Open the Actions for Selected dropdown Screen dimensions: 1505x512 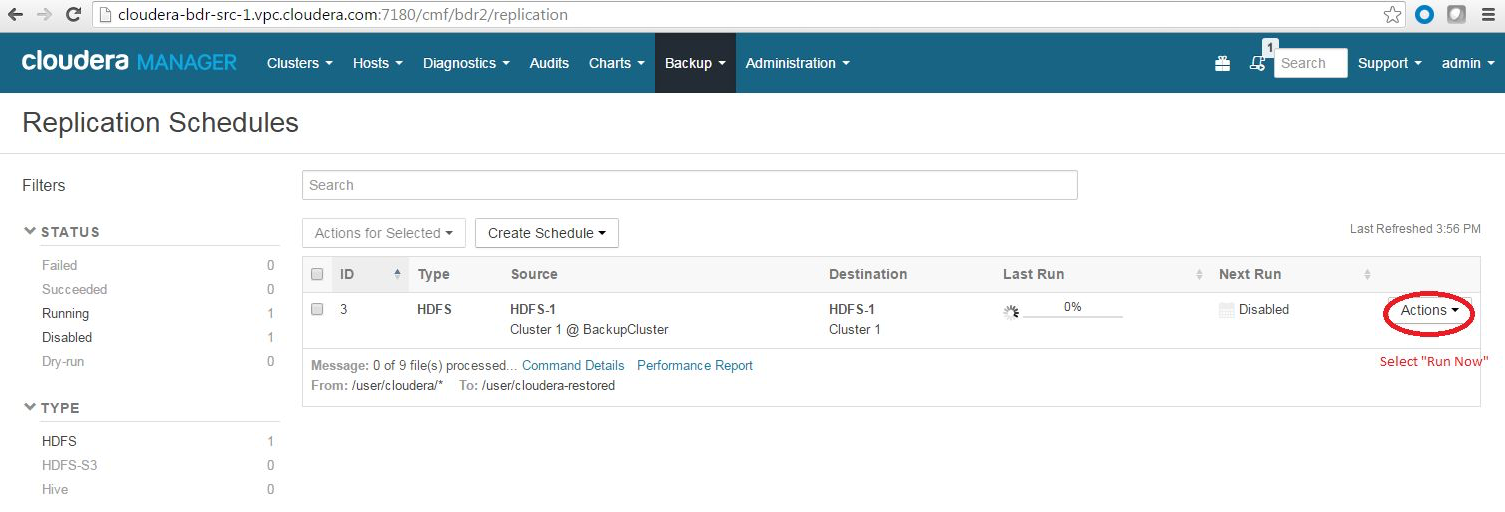(384, 233)
